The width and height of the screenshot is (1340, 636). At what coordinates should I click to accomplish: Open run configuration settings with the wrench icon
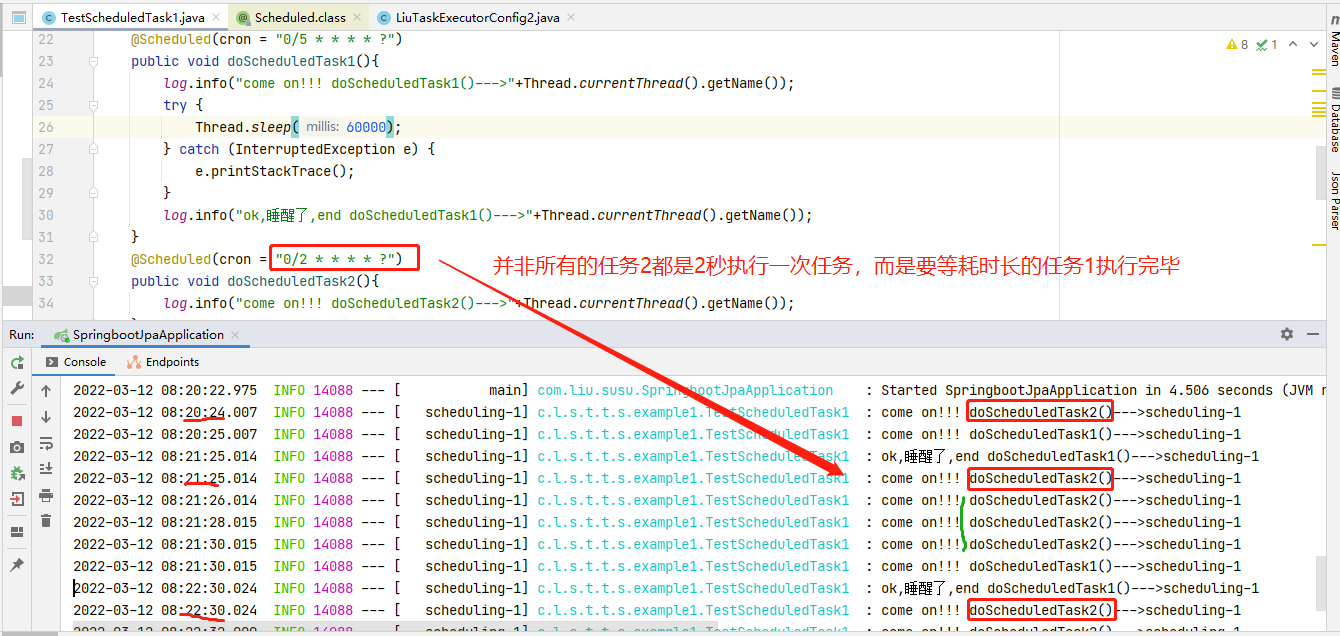tap(16, 388)
